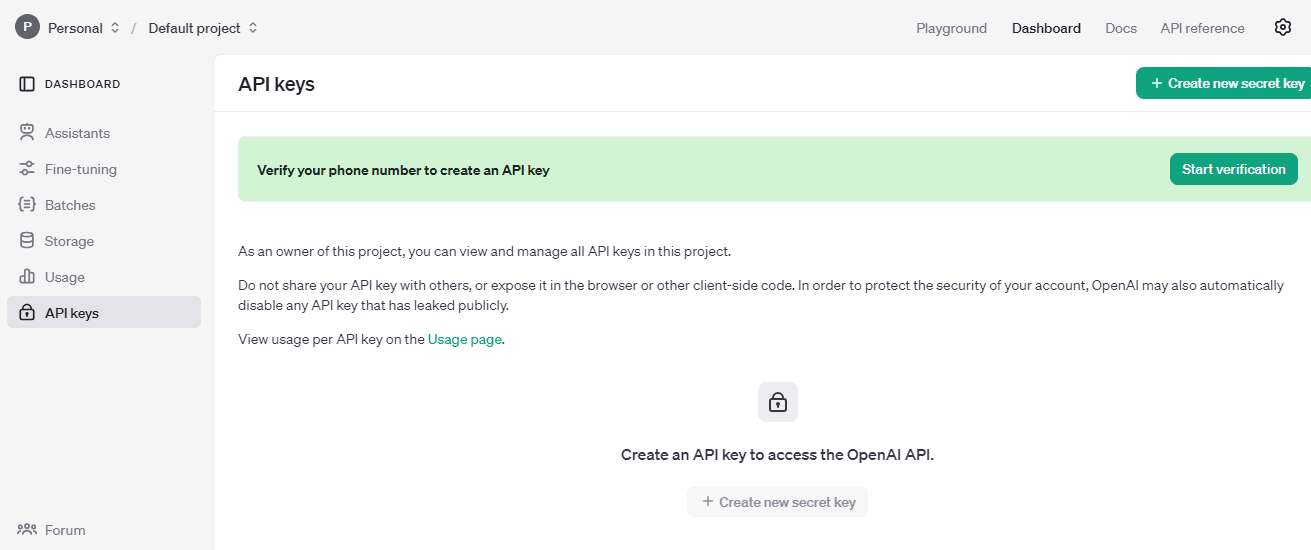This screenshot has height=550, width=1311.
Task: Click the green Create new secret key button
Action: [1226, 83]
